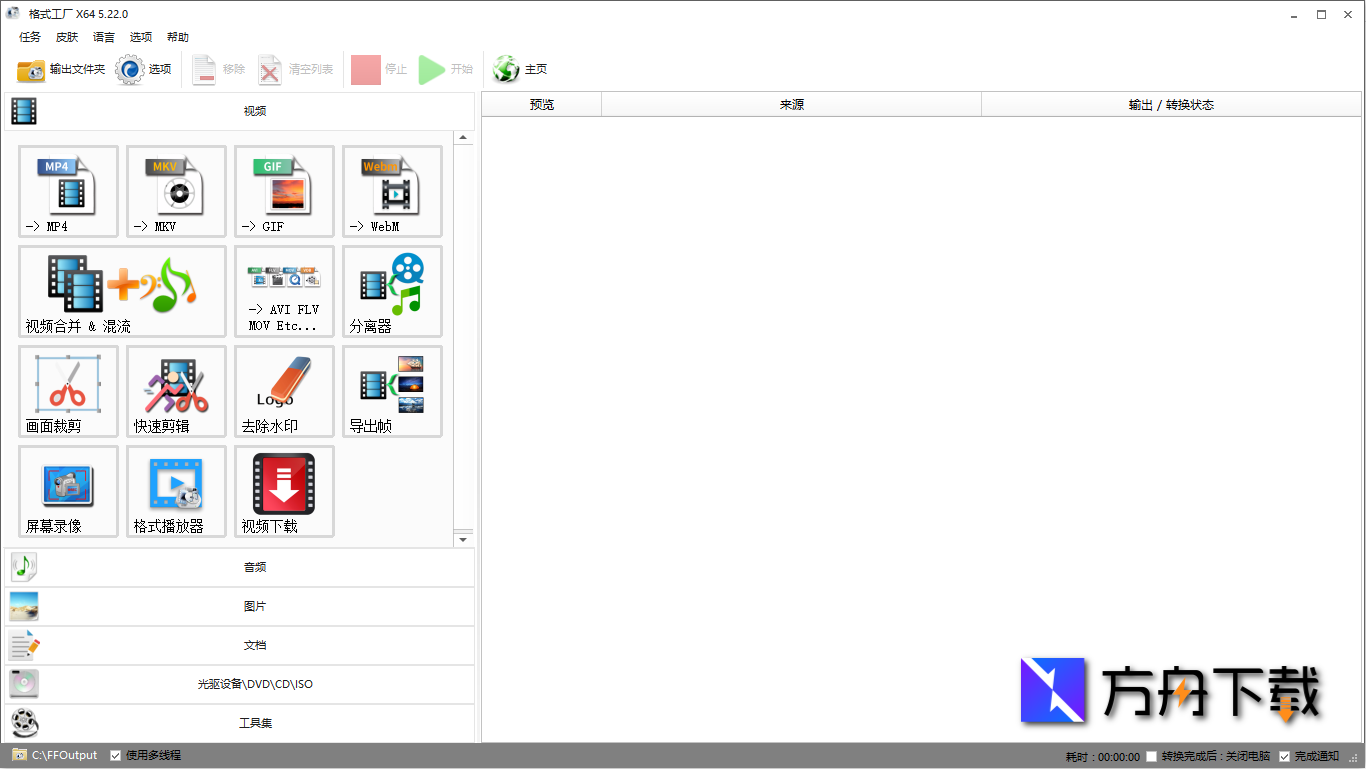This screenshot has width=1366, height=769.
Task: Click the video panel scrollbar down arrow
Action: 463,540
